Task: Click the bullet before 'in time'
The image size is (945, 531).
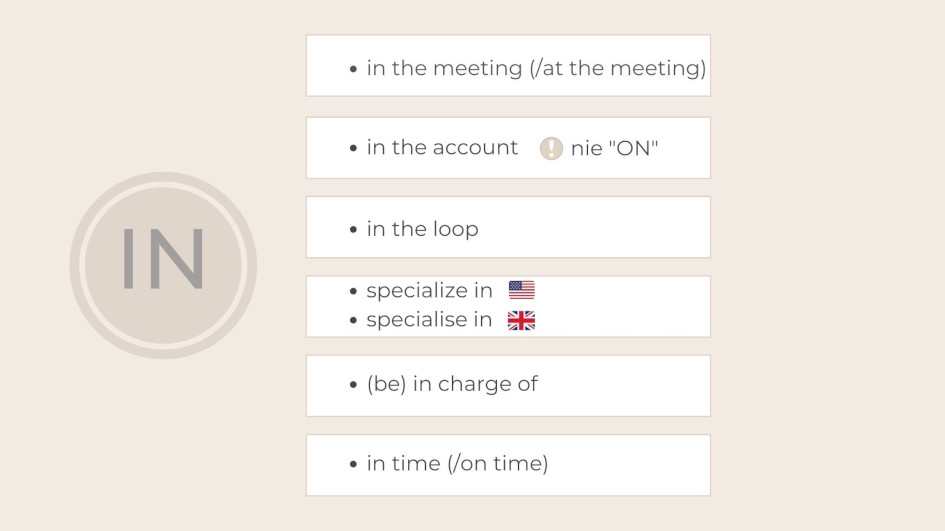Action: pos(354,464)
